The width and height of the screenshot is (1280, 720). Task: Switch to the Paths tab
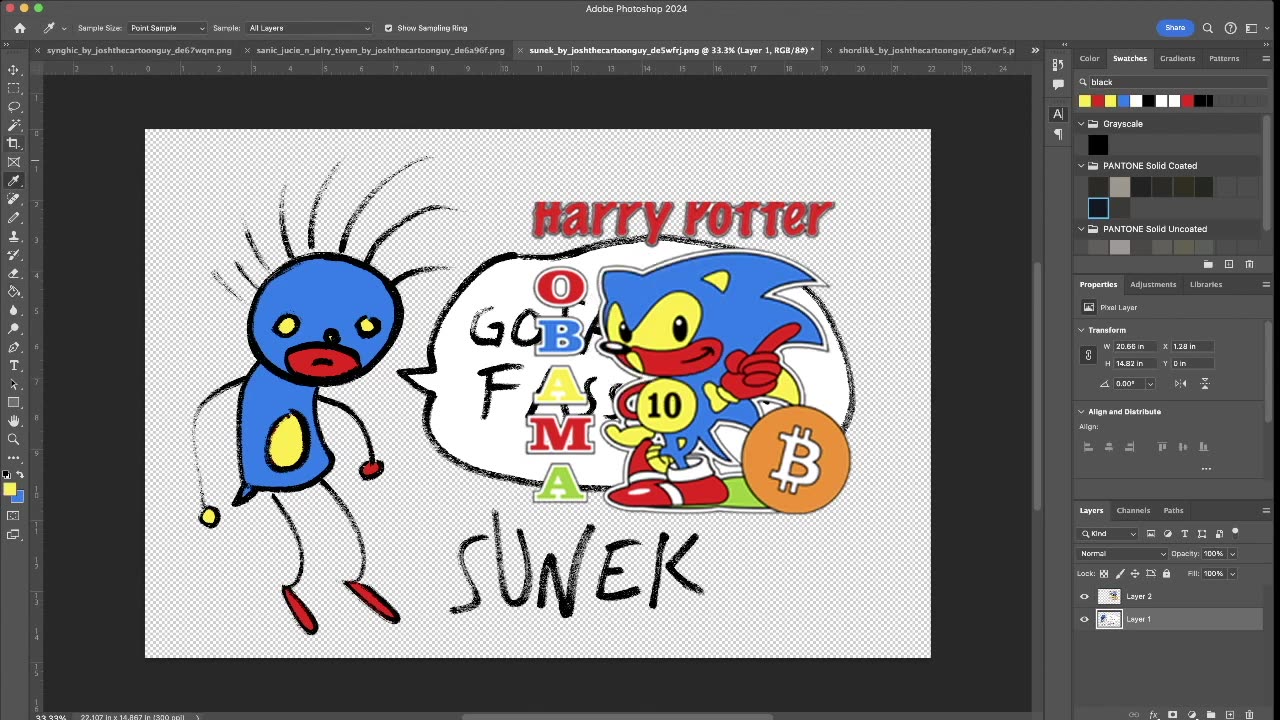(x=1173, y=510)
